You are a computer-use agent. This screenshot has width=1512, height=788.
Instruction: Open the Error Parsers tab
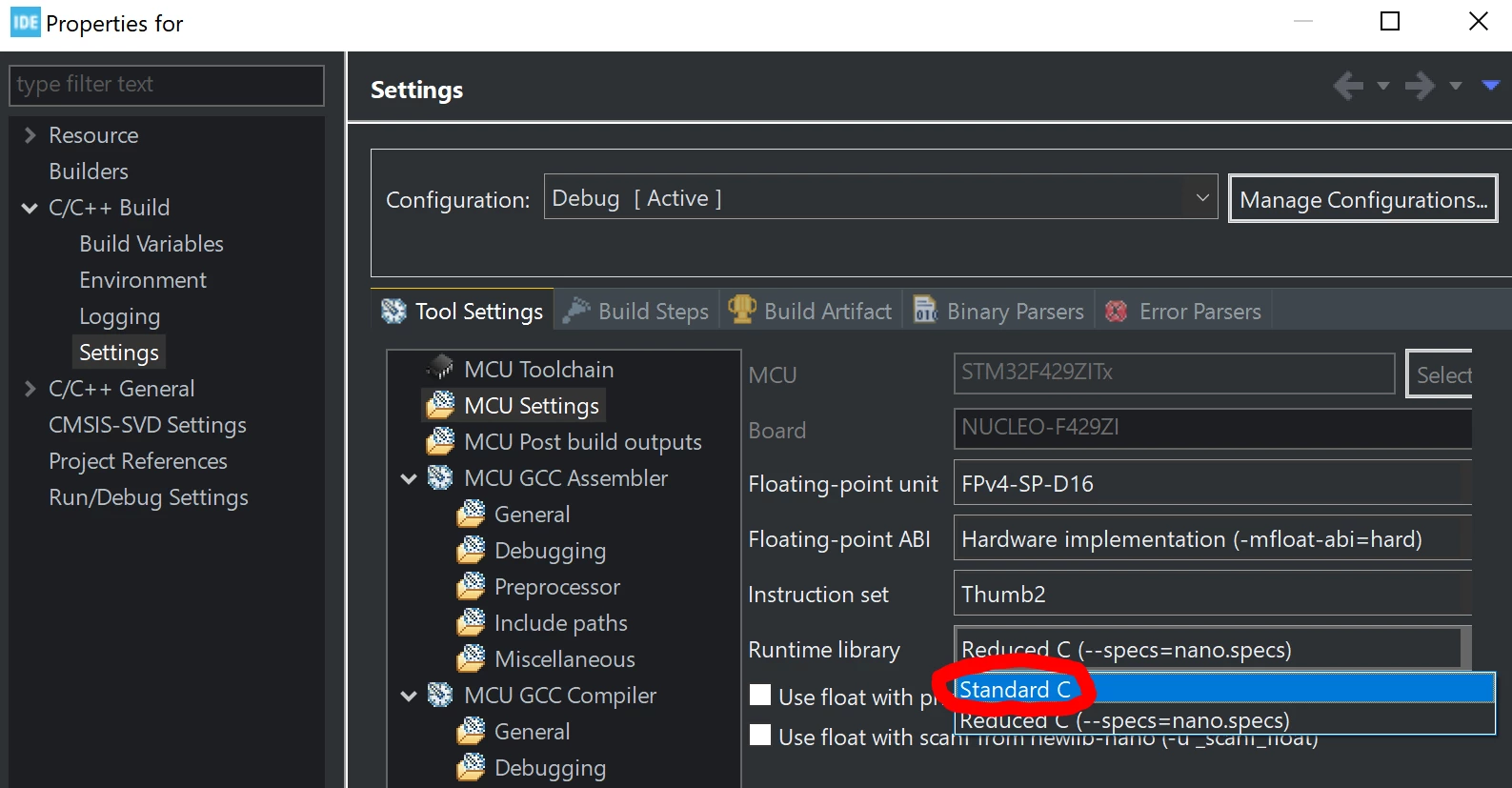coord(1182,311)
